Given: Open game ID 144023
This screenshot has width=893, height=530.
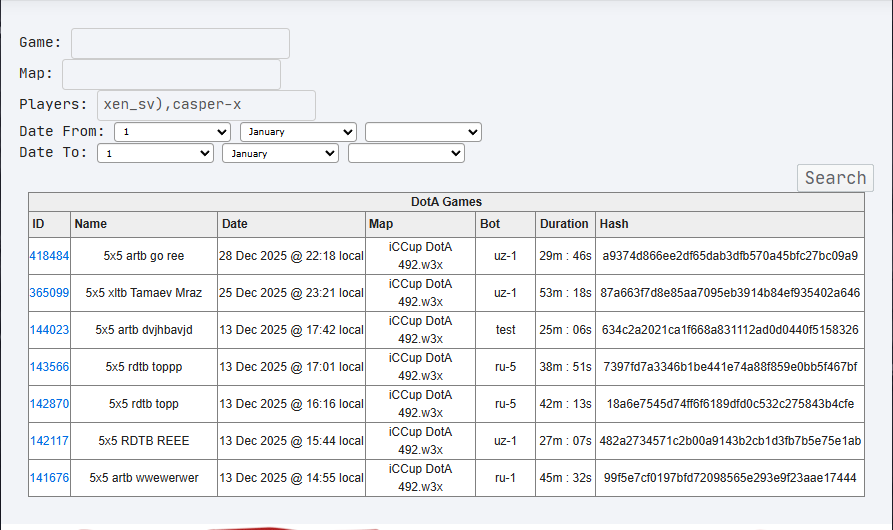Looking at the screenshot, I should coord(49,330).
